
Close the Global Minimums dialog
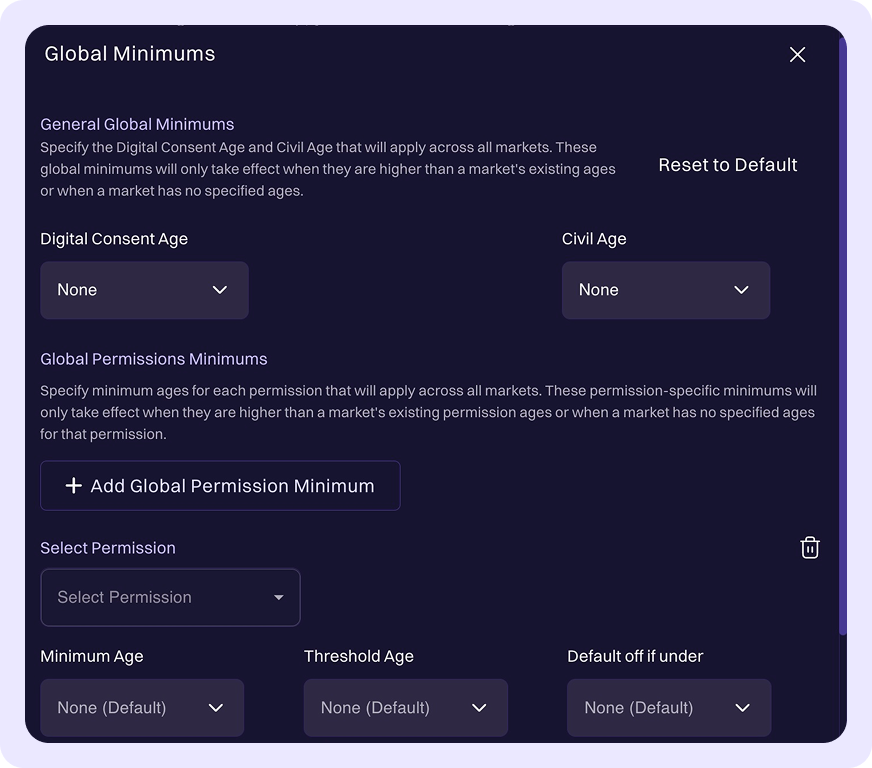(x=797, y=55)
